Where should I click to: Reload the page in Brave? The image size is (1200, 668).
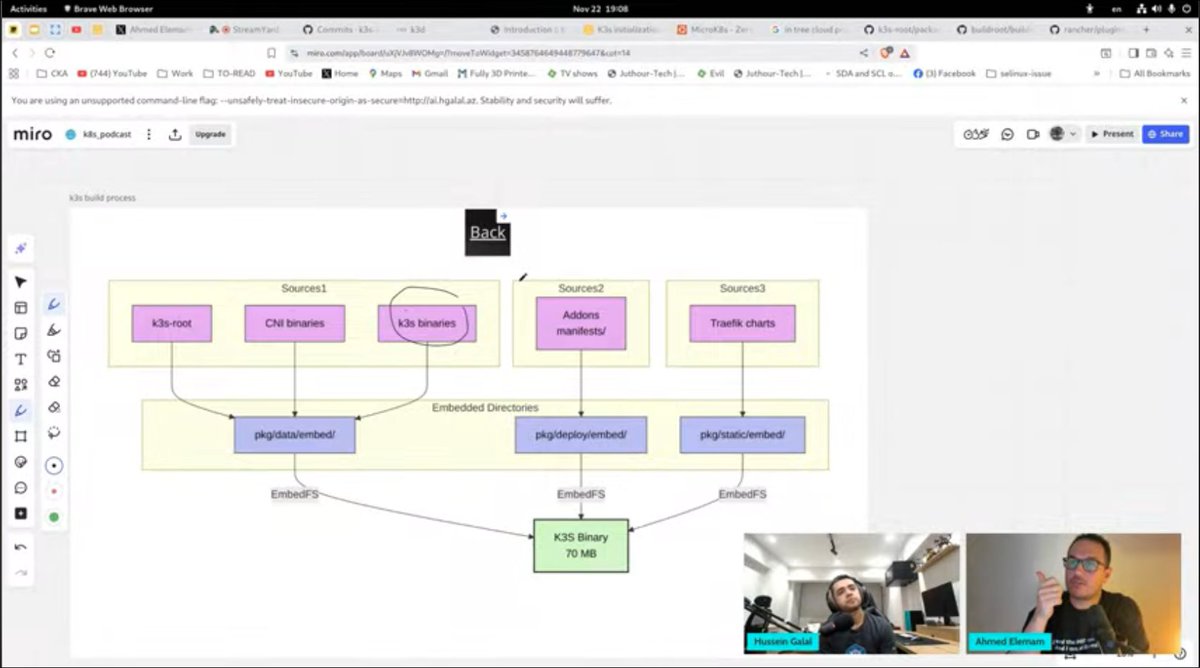point(50,53)
